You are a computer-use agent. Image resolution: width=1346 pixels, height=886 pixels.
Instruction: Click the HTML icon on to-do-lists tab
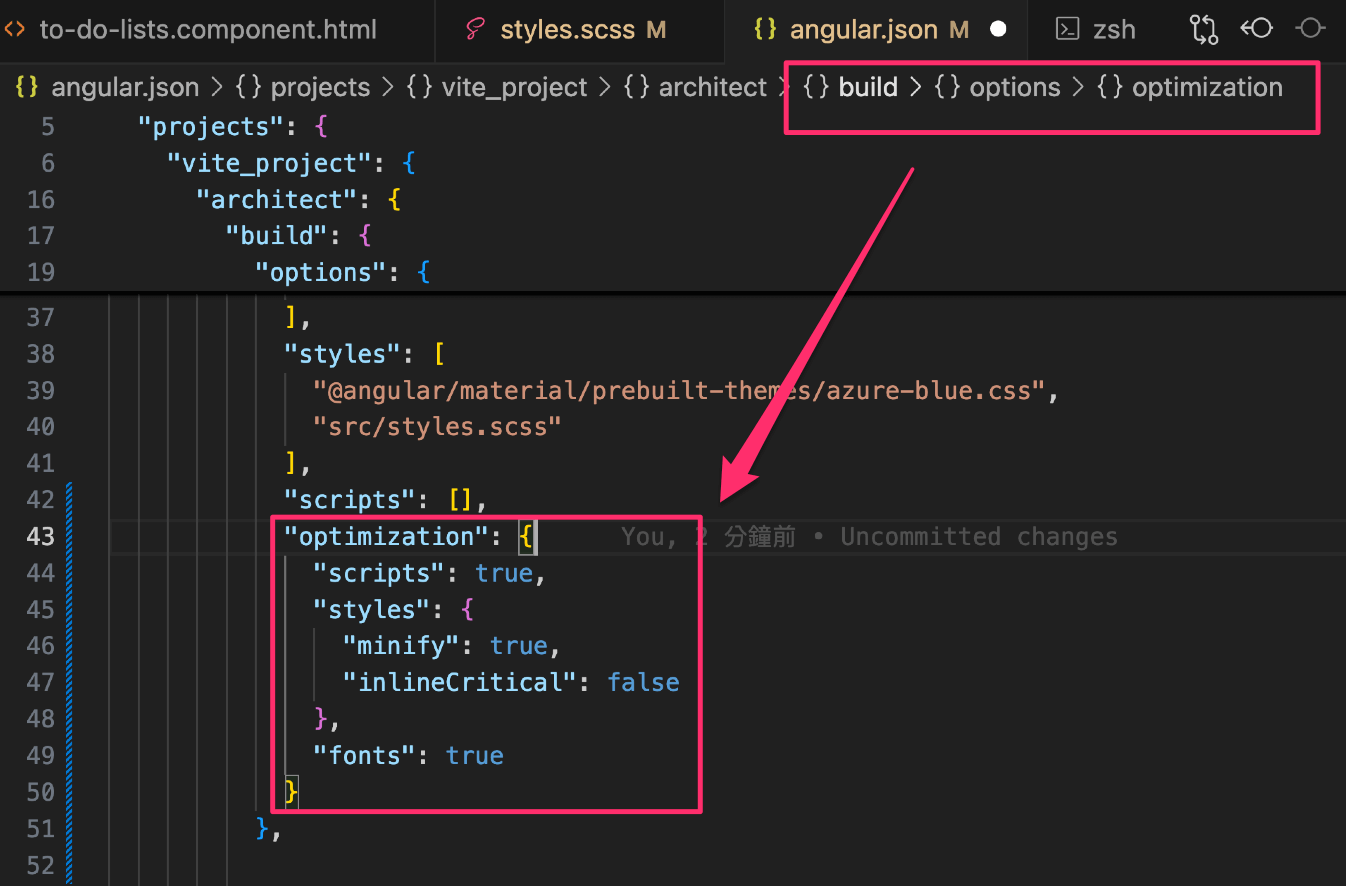click(x=16, y=29)
